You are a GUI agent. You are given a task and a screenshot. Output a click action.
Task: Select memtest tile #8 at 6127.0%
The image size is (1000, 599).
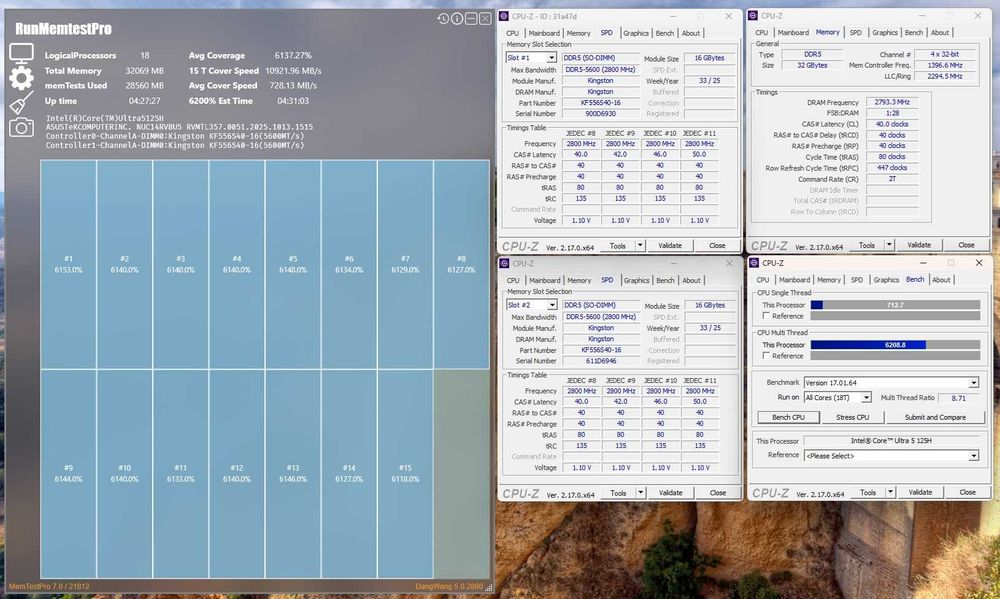click(461, 264)
